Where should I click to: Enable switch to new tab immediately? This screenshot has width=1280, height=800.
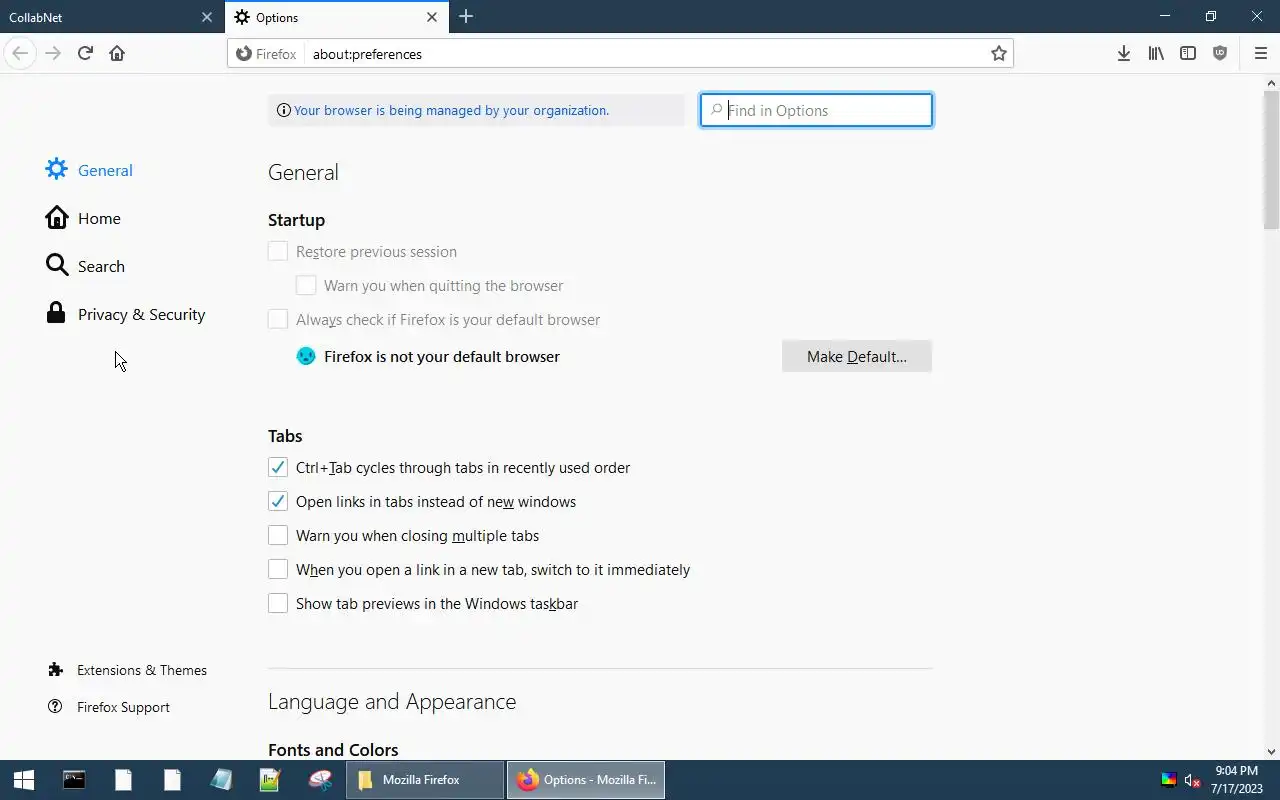tap(278, 570)
